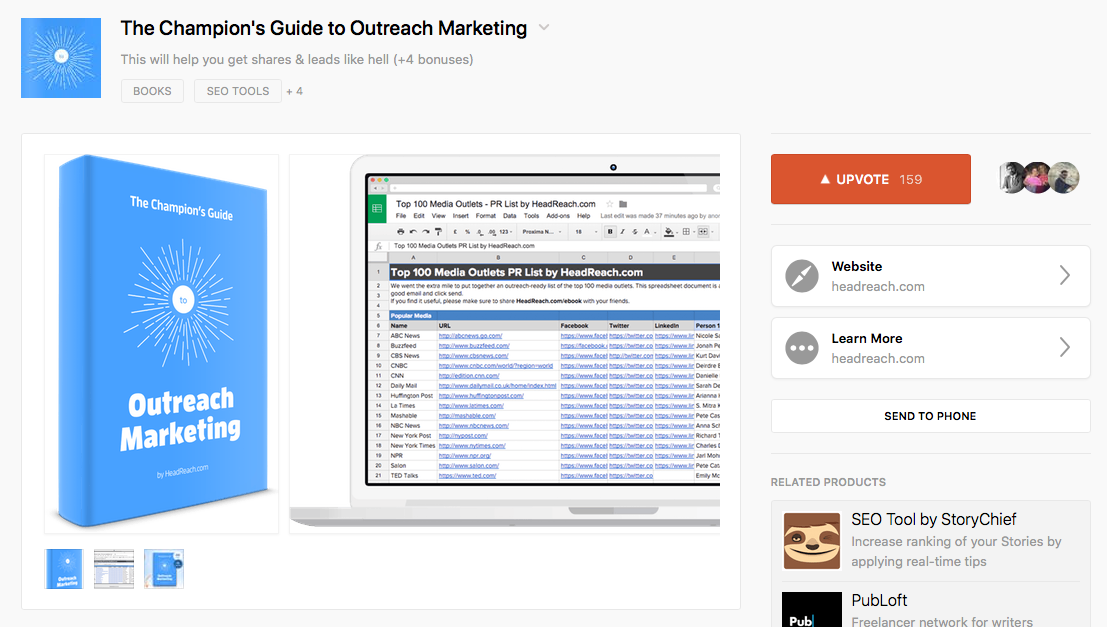
Task: Expand the dropdown arrow beside the product title
Action: click(x=544, y=28)
